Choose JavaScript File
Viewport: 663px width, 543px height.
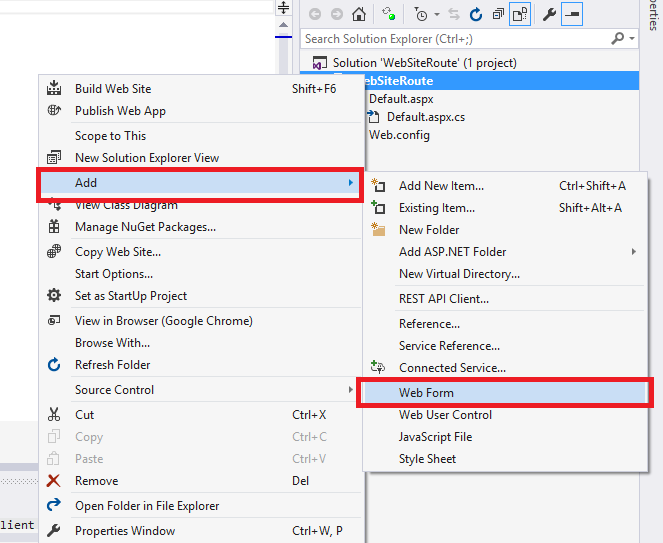(x=505, y=437)
